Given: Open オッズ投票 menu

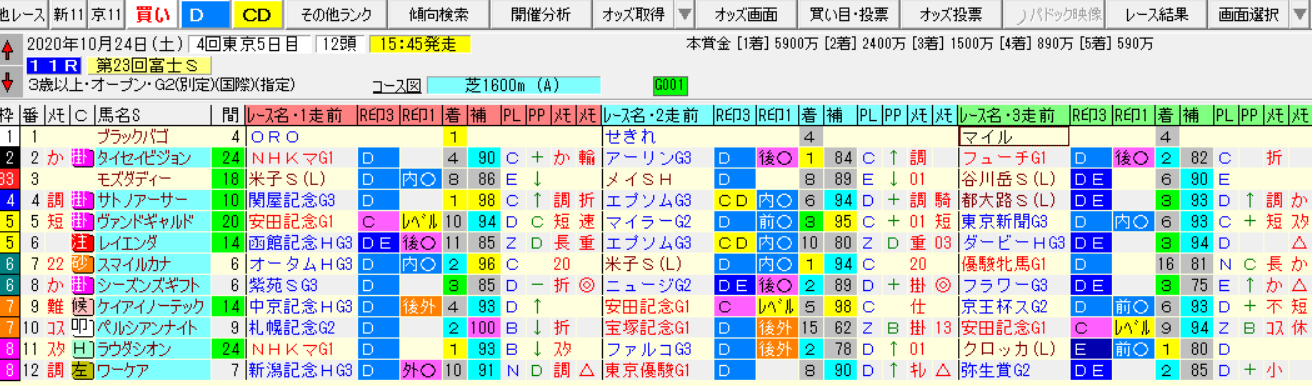Looking at the screenshot, I should (x=951, y=14).
